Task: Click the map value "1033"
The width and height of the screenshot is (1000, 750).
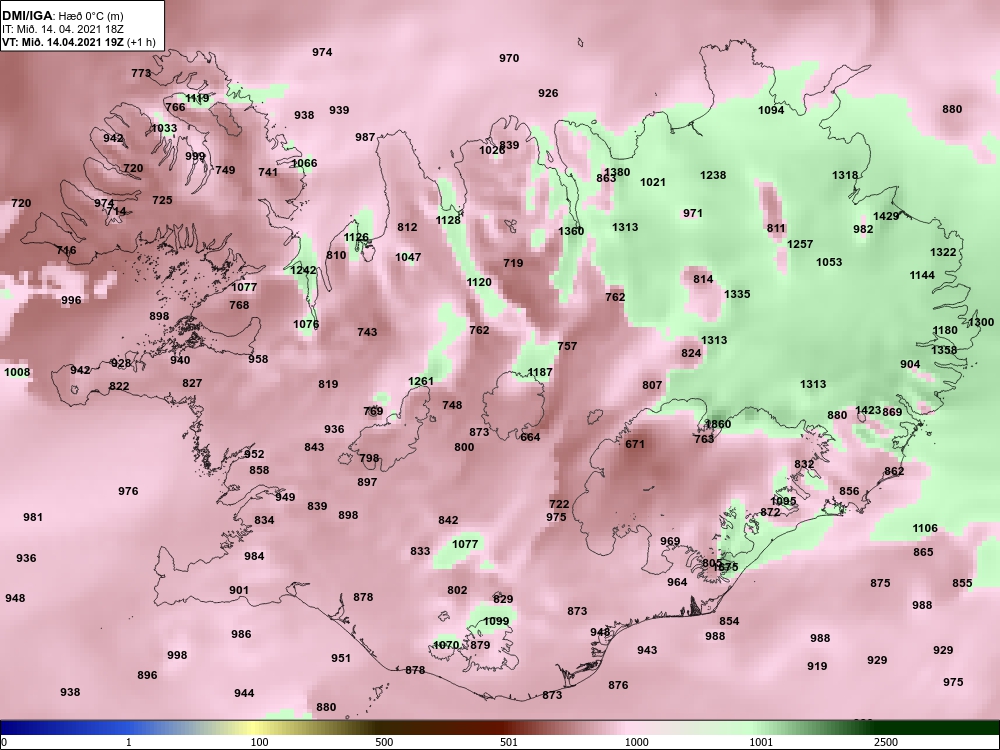Action: (164, 128)
